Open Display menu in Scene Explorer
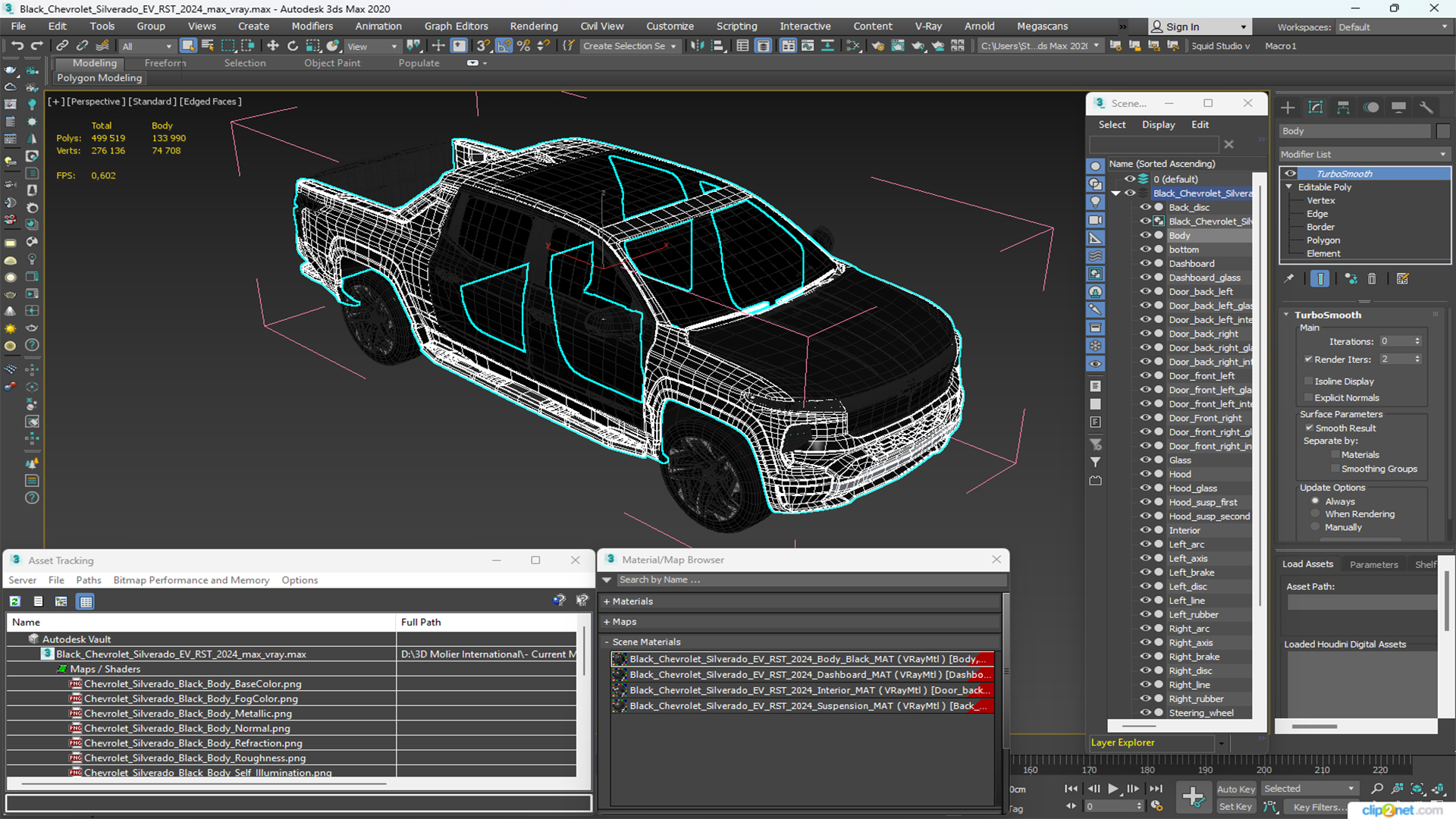This screenshot has height=819, width=1456. point(1158,124)
